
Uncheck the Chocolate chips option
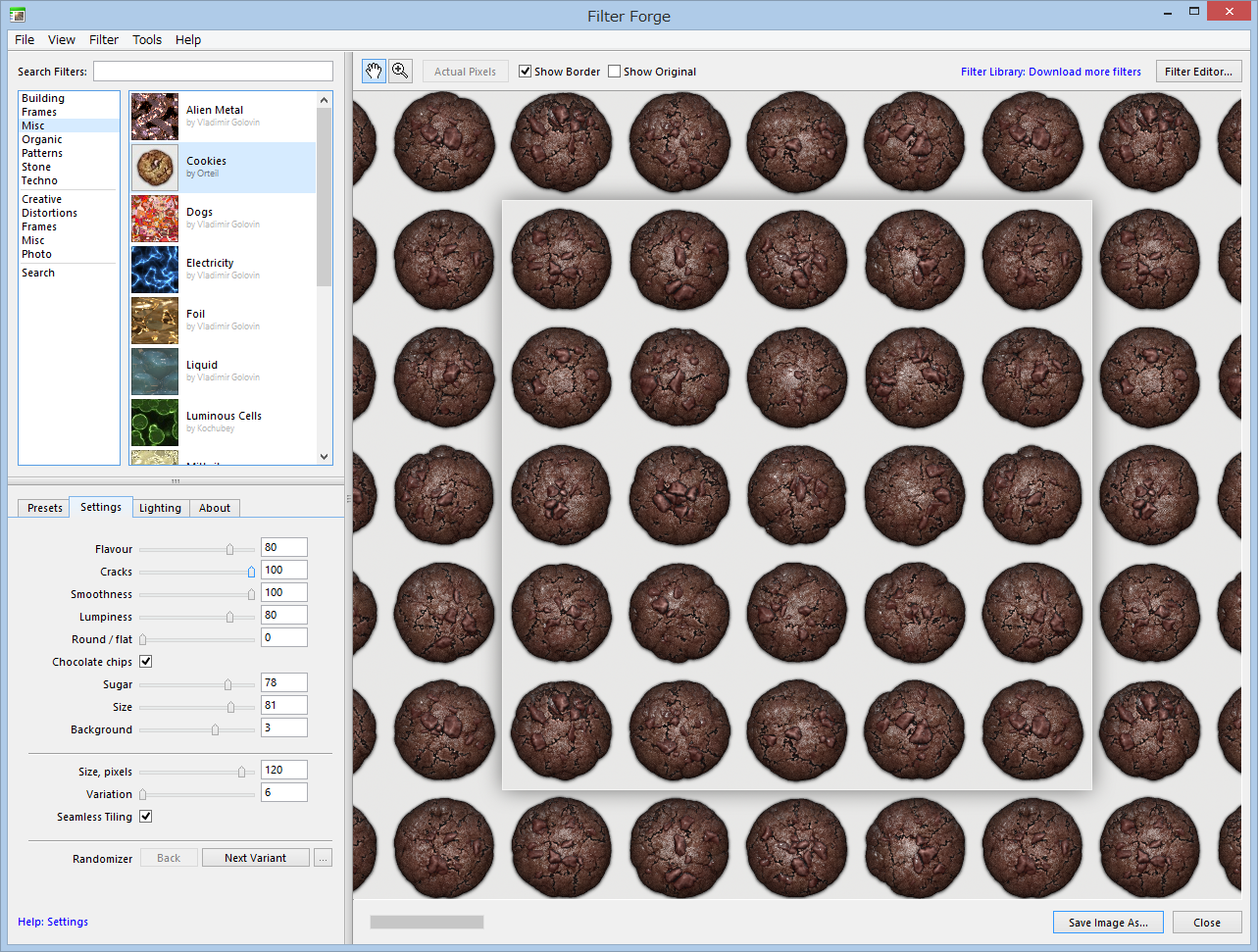tap(146, 662)
